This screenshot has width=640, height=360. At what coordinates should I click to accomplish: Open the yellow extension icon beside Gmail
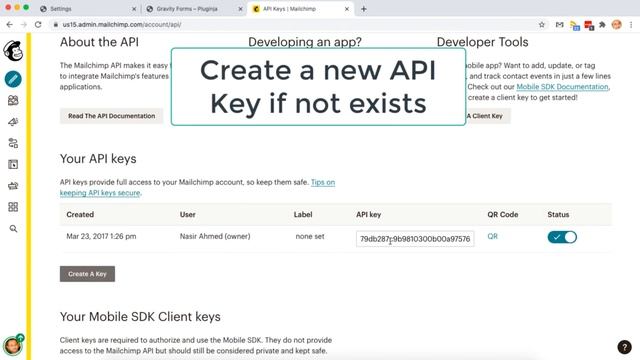(575, 25)
